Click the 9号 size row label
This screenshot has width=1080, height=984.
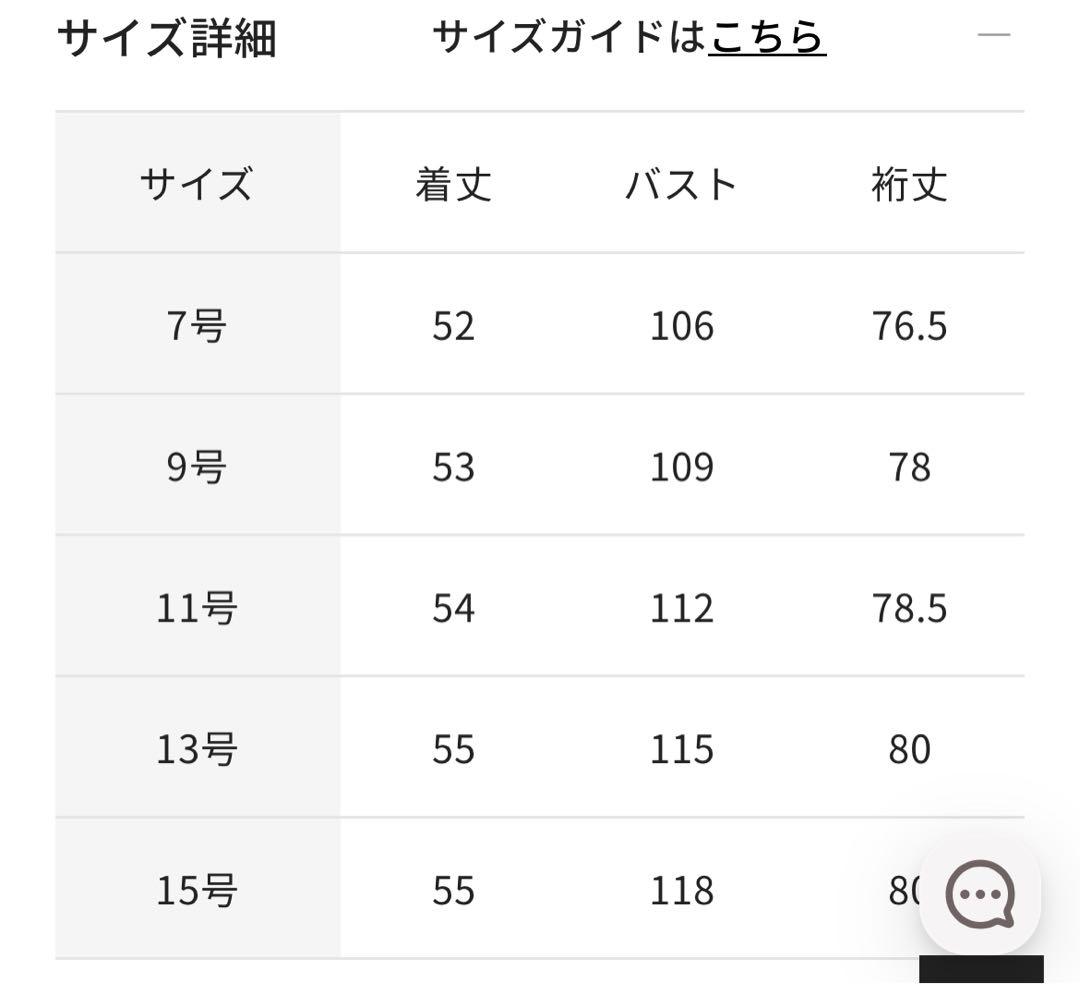[196, 467]
